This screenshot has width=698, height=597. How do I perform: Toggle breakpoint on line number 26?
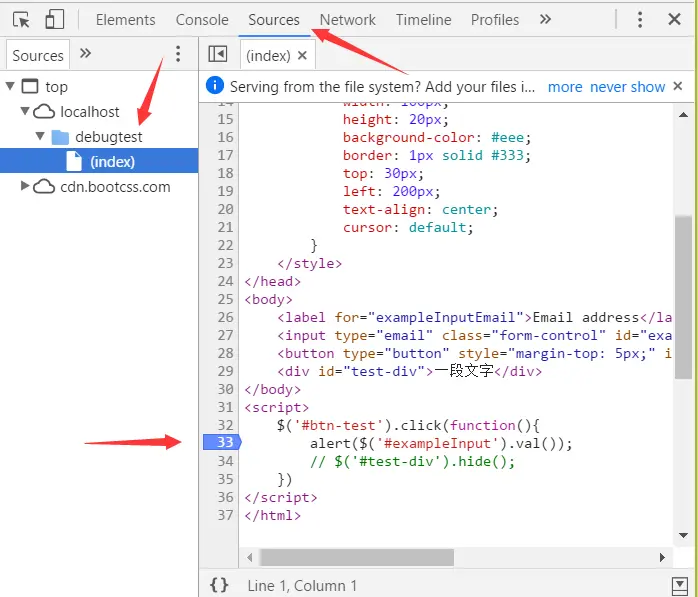click(x=225, y=317)
